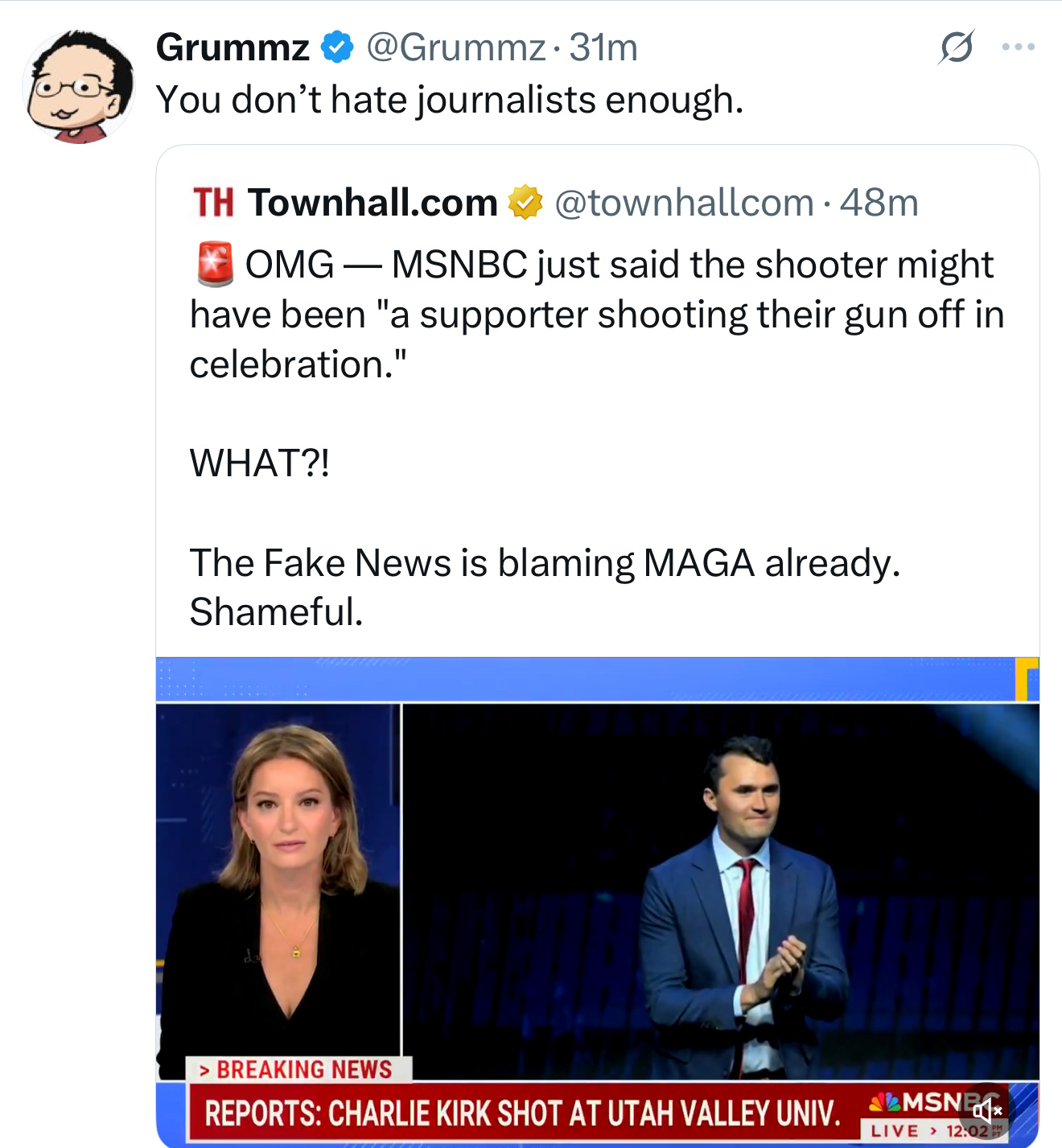1062x1148 pixels.
Task: Unmute the video with the speaker icon
Action: pos(987,1111)
